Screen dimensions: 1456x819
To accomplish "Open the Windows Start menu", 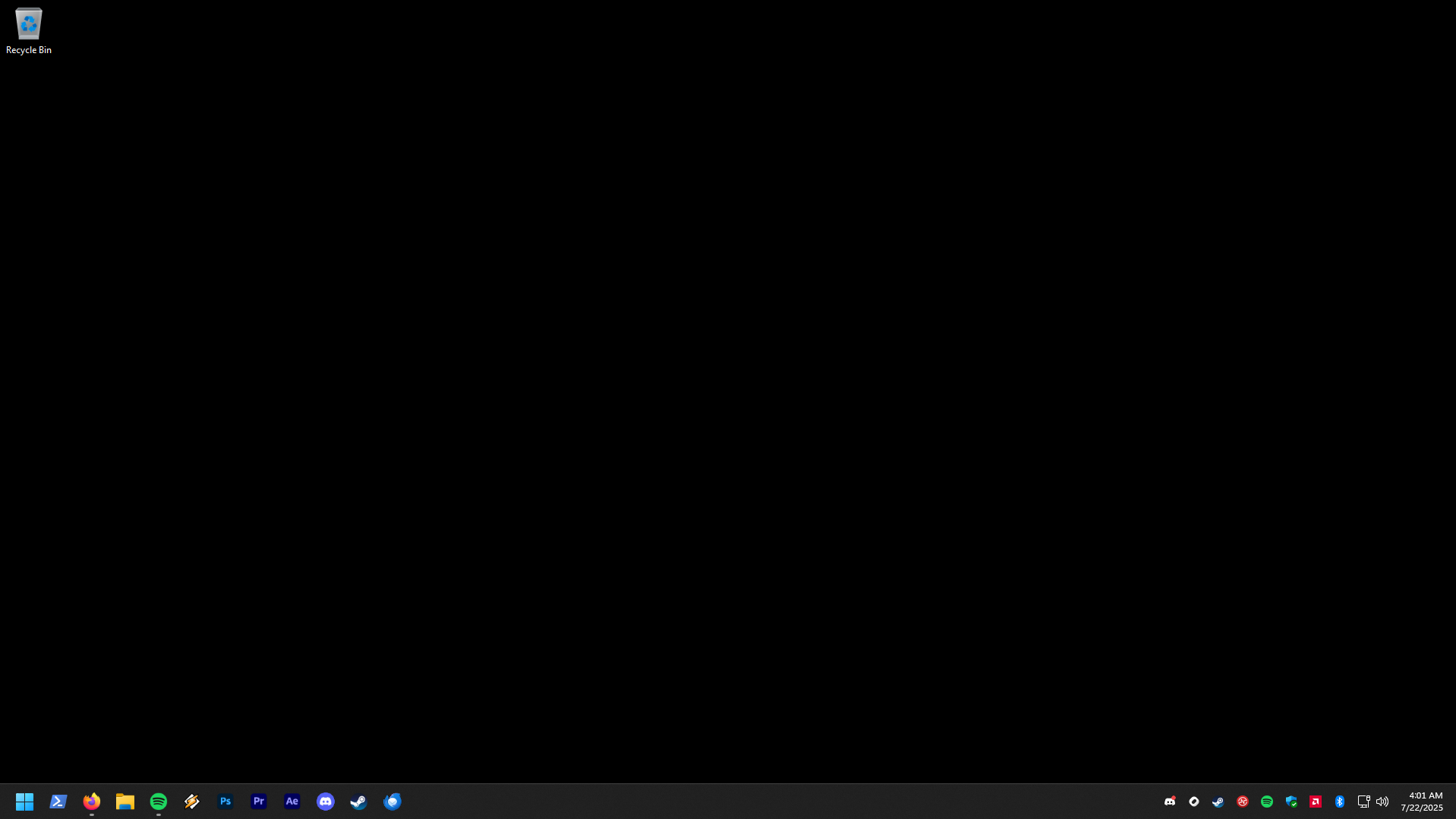I will point(24,802).
